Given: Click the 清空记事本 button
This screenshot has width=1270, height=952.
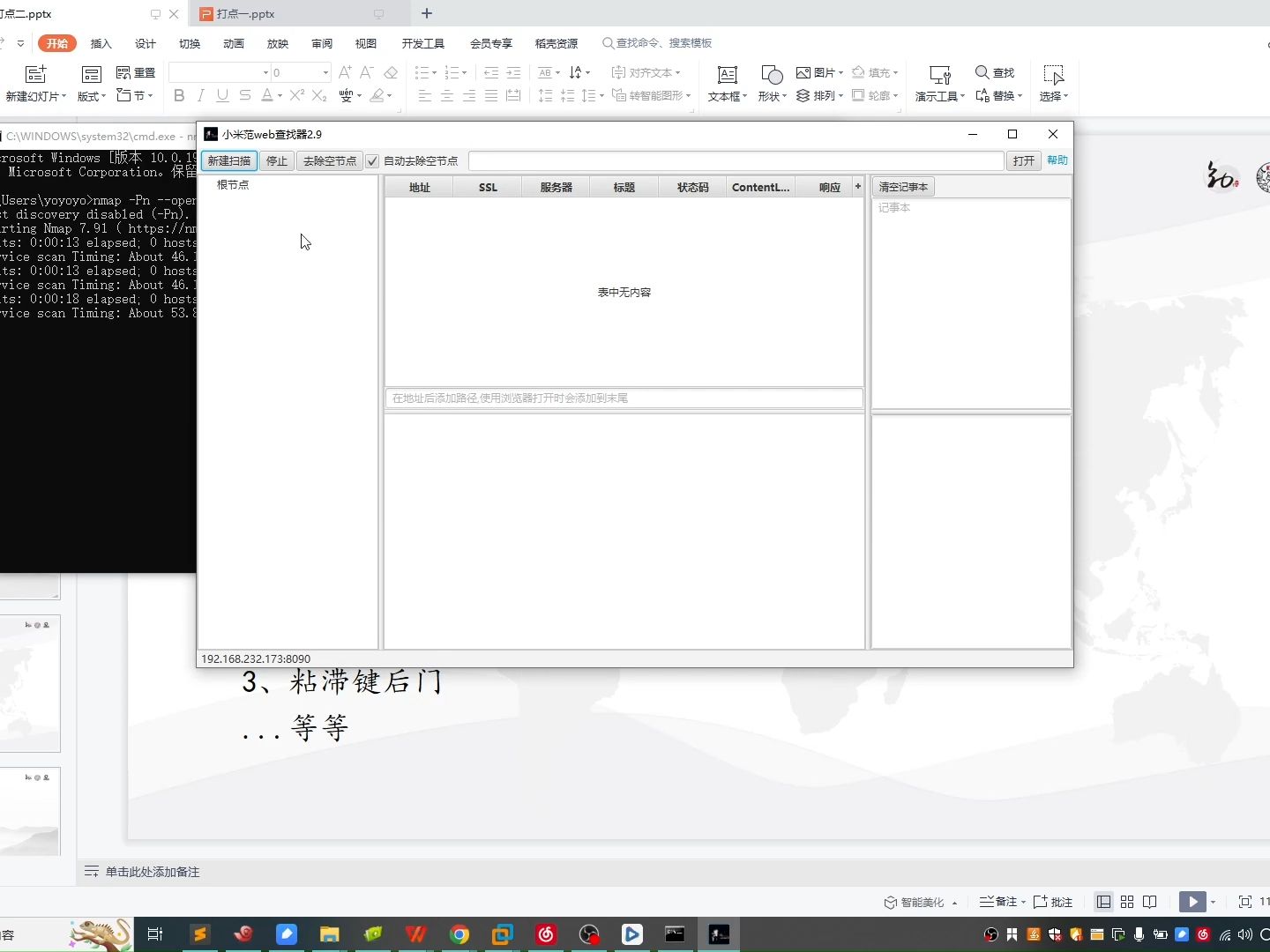Looking at the screenshot, I should (x=903, y=187).
